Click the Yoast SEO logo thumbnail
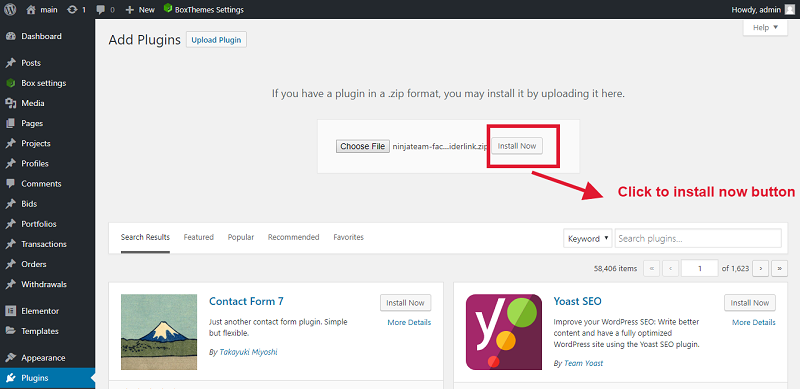 coord(504,332)
